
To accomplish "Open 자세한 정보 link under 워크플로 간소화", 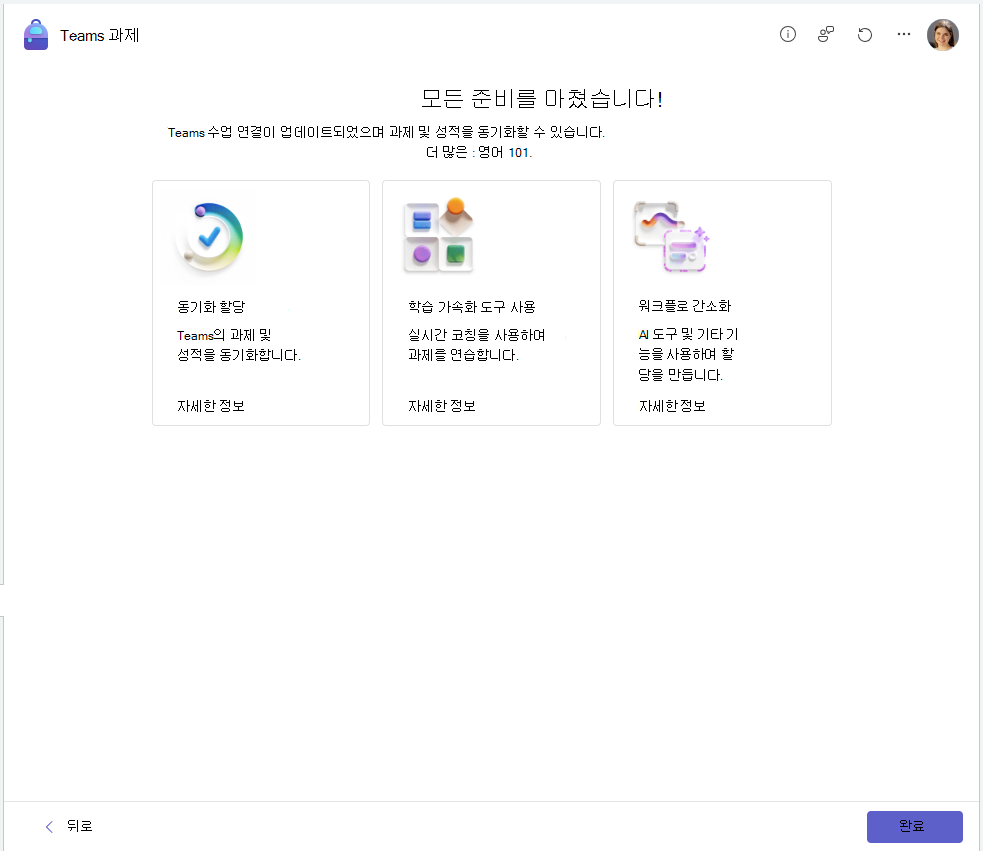I will tap(672, 406).
